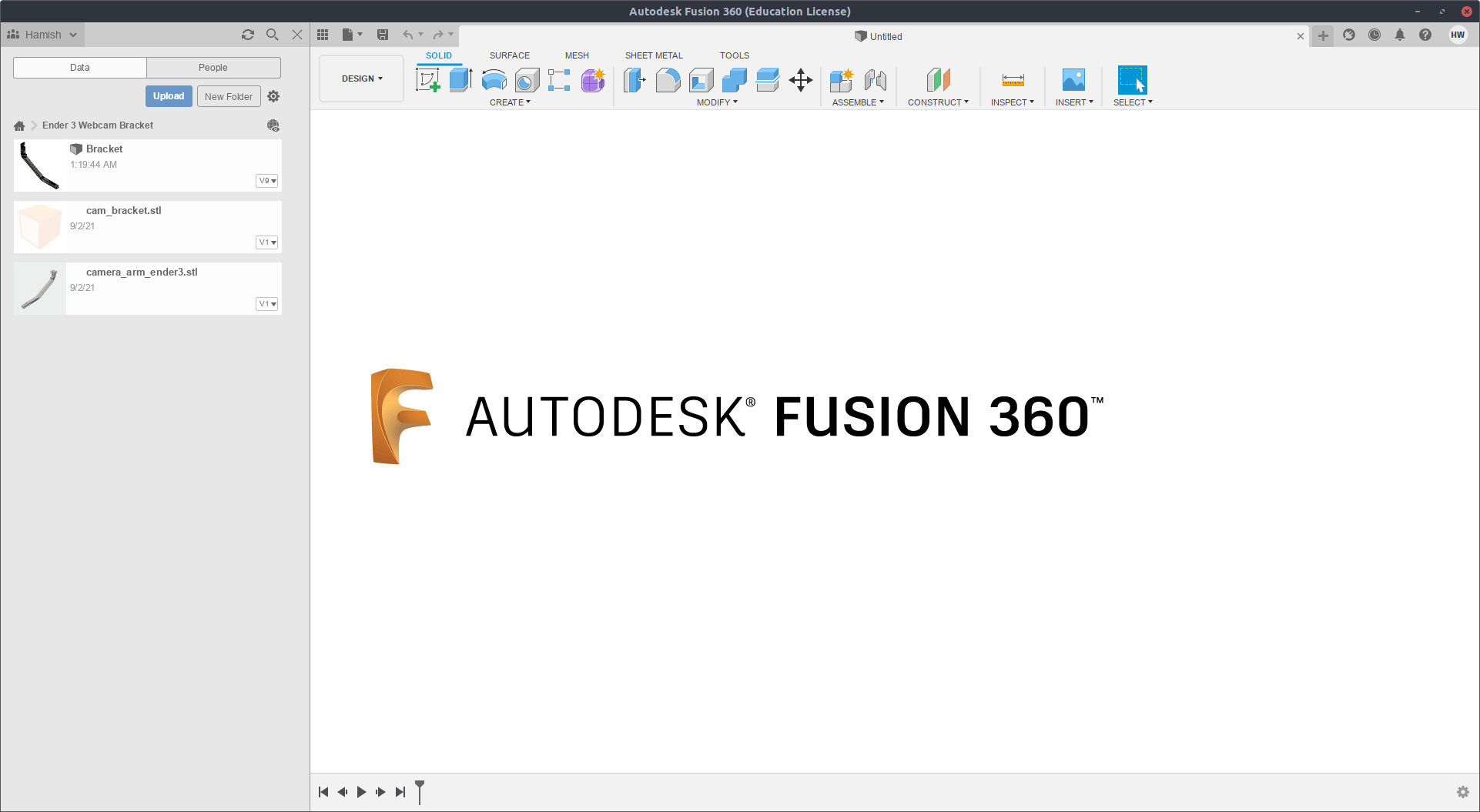Select the Offset Face tool
The width and height of the screenshot is (1480, 812).
click(x=767, y=80)
